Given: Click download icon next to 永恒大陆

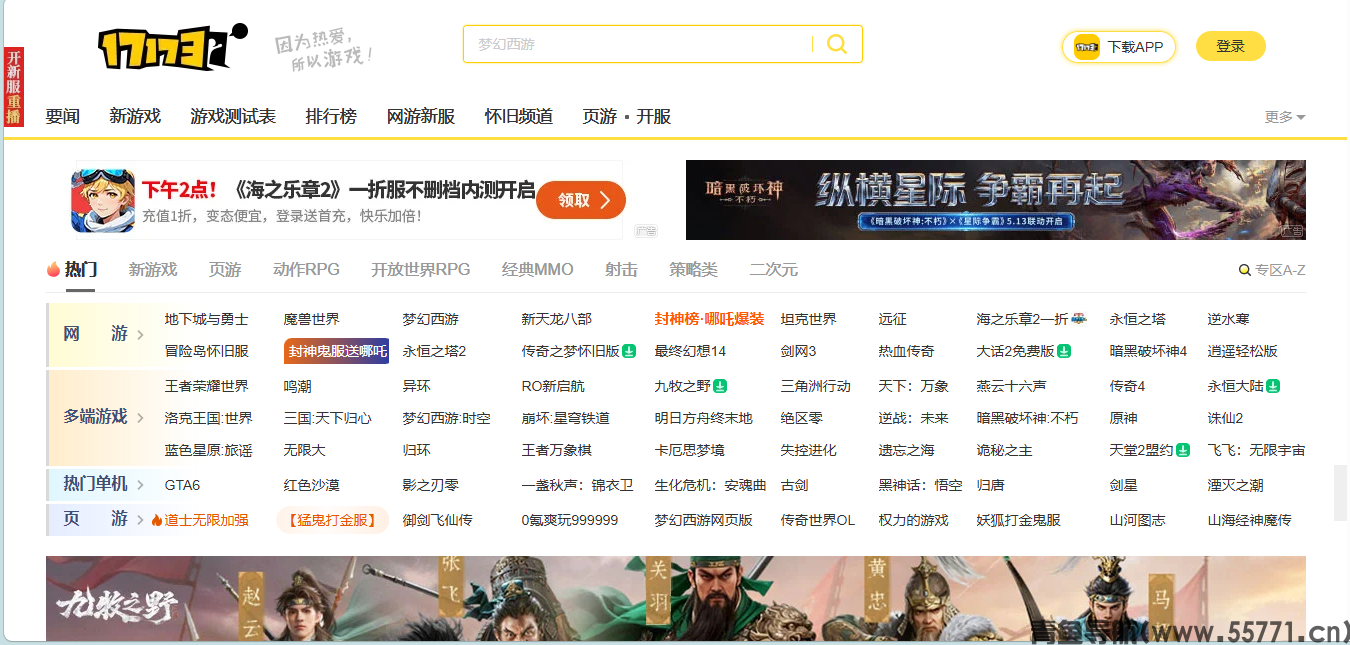Looking at the screenshot, I should click(x=1273, y=386).
